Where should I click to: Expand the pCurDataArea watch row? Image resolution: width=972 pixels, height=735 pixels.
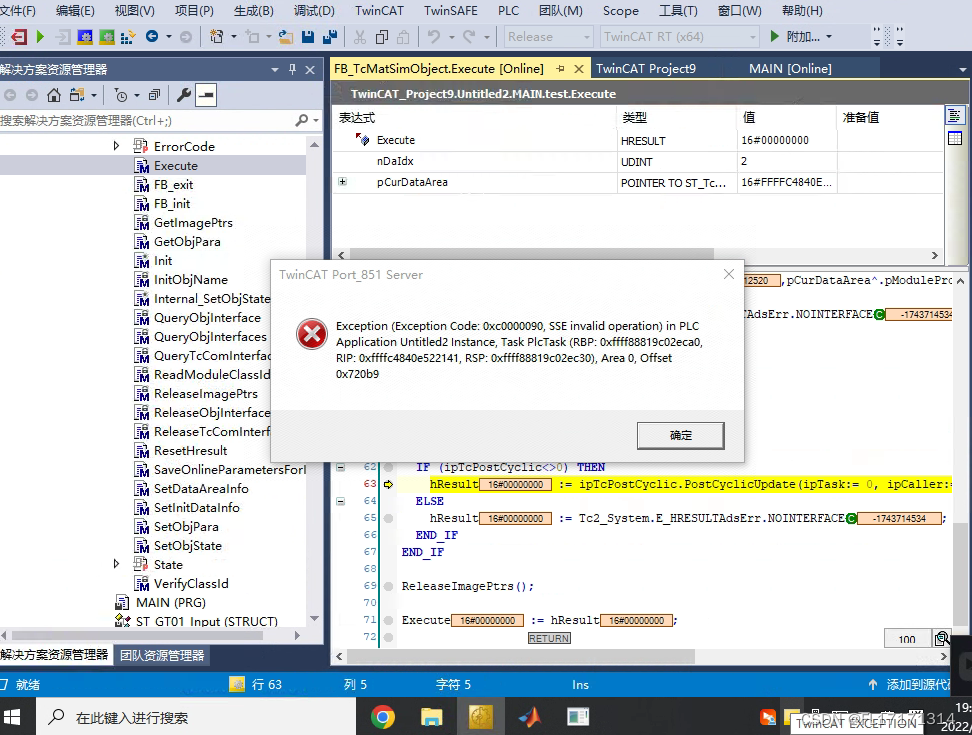[342, 182]
